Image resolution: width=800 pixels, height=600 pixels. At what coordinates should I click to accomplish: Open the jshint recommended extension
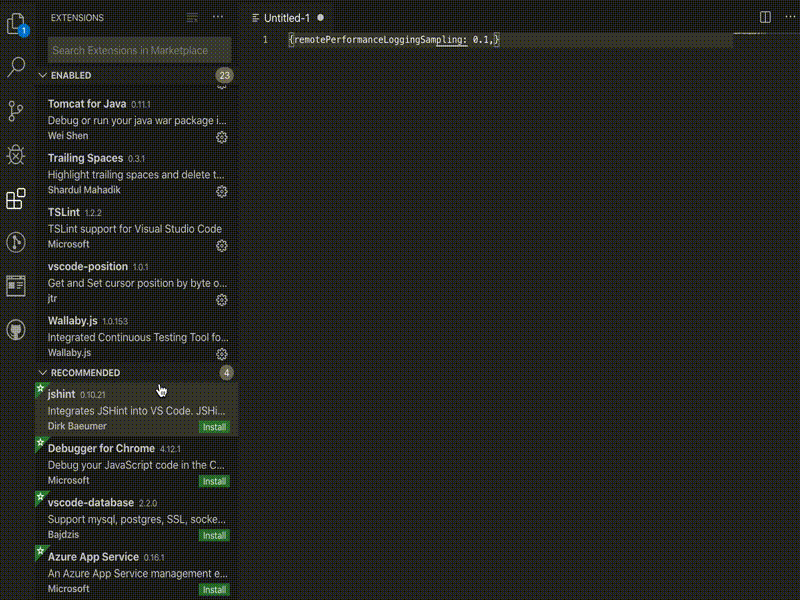[x=137, y=410]
